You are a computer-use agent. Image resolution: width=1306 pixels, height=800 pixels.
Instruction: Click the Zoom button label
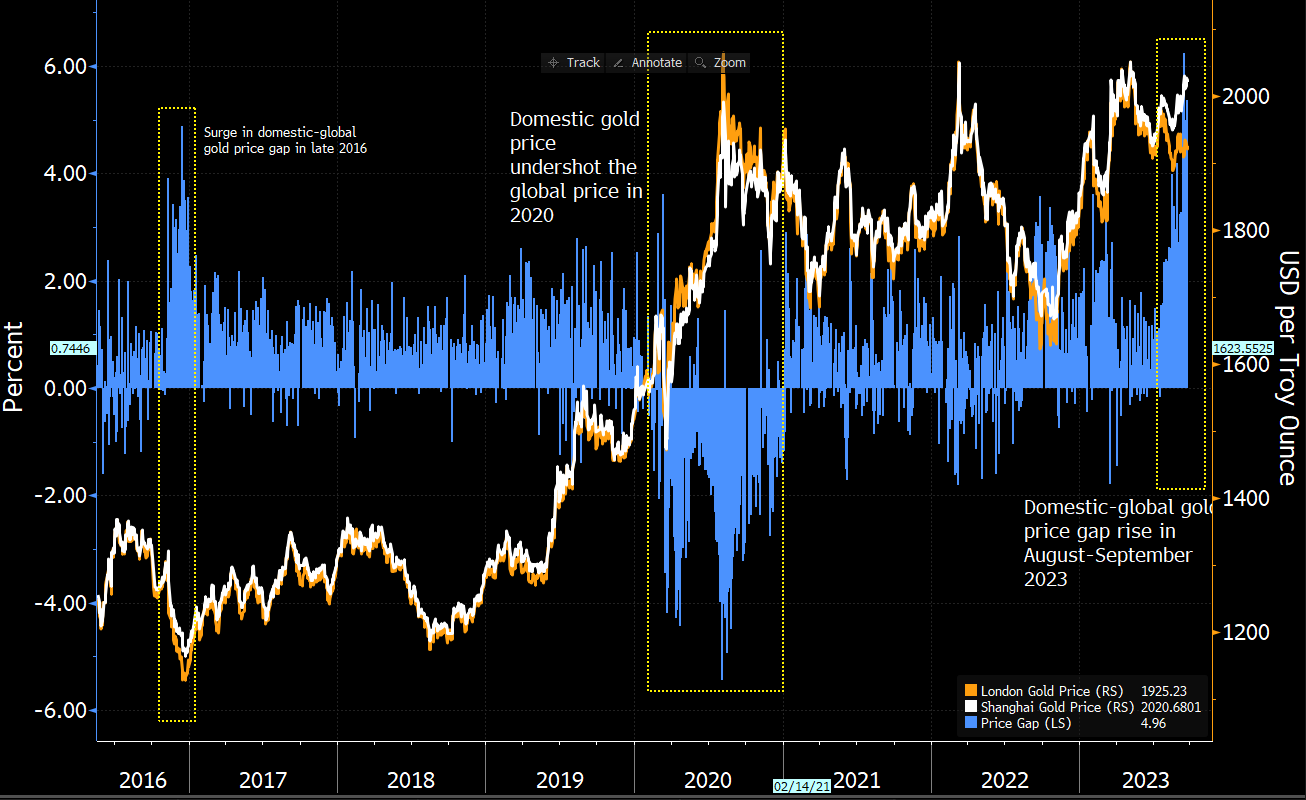(x=730, y=62)
